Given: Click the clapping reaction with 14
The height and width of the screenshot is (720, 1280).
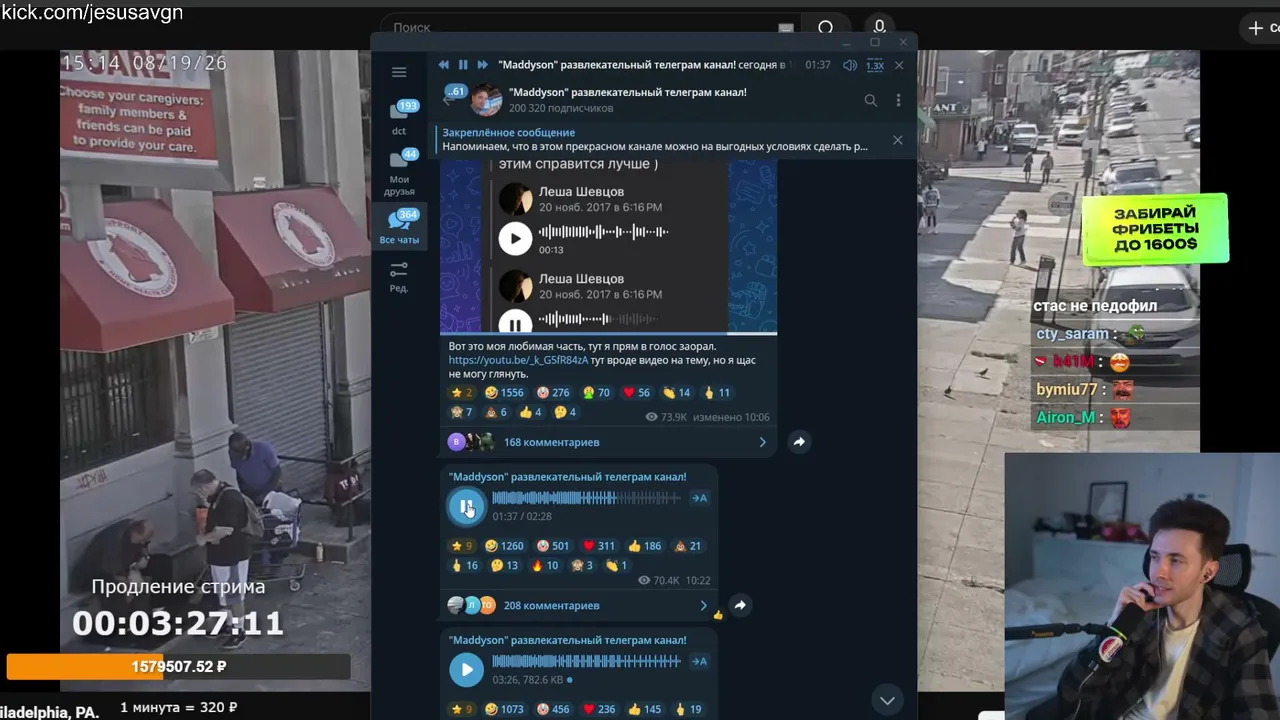Looking at the screenshot, I should click(x=676, y=393).
